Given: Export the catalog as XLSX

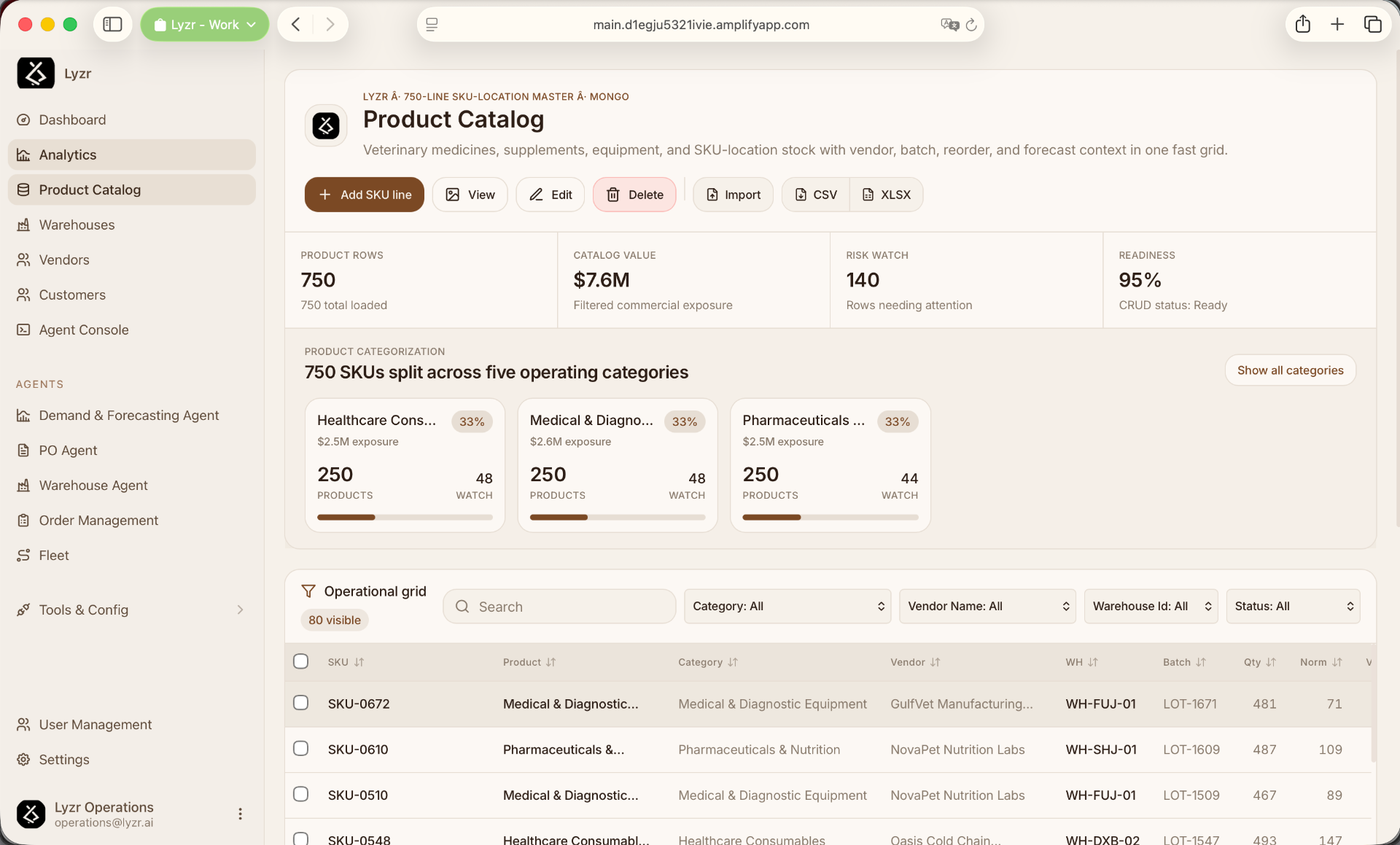Looking at the screenshot, I should coord(887,195).
